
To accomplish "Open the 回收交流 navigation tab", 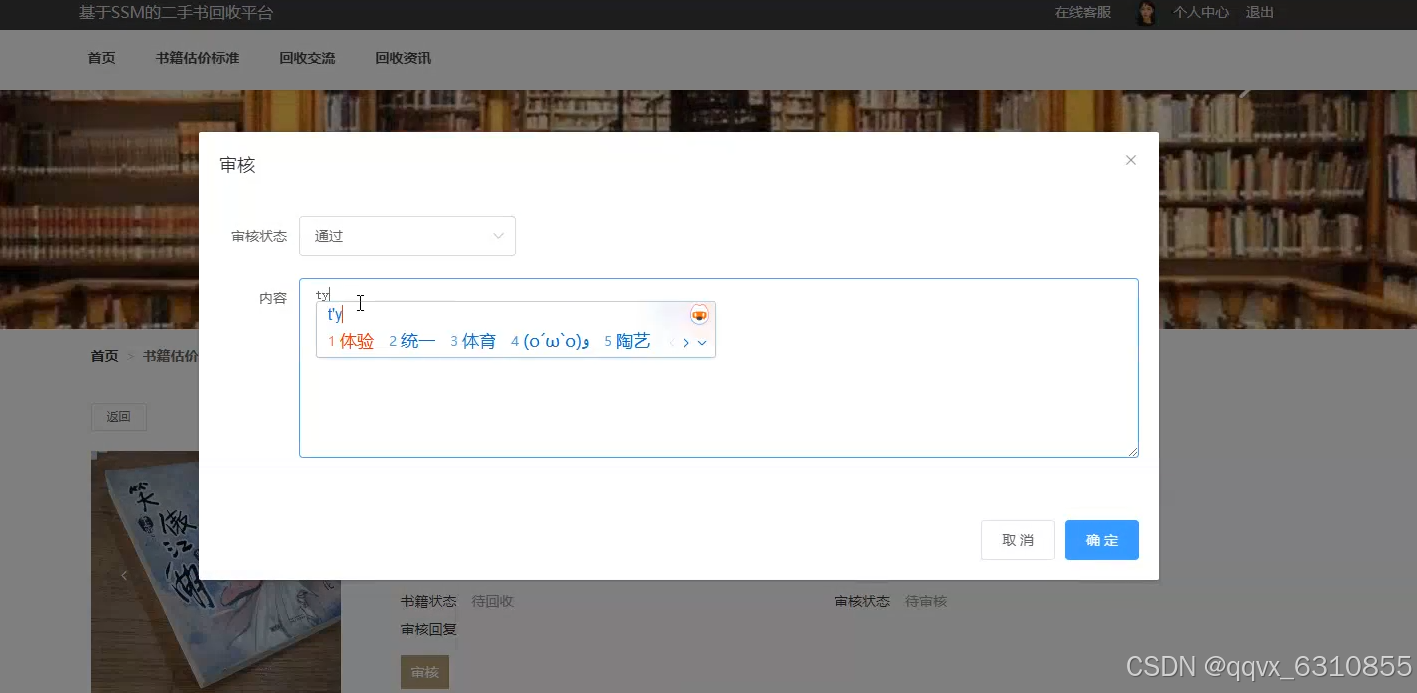I will 307,58.
